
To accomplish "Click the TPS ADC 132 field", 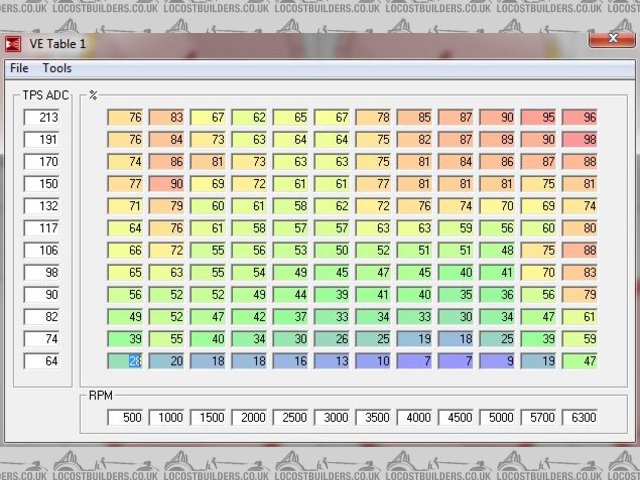I will 42,206.
